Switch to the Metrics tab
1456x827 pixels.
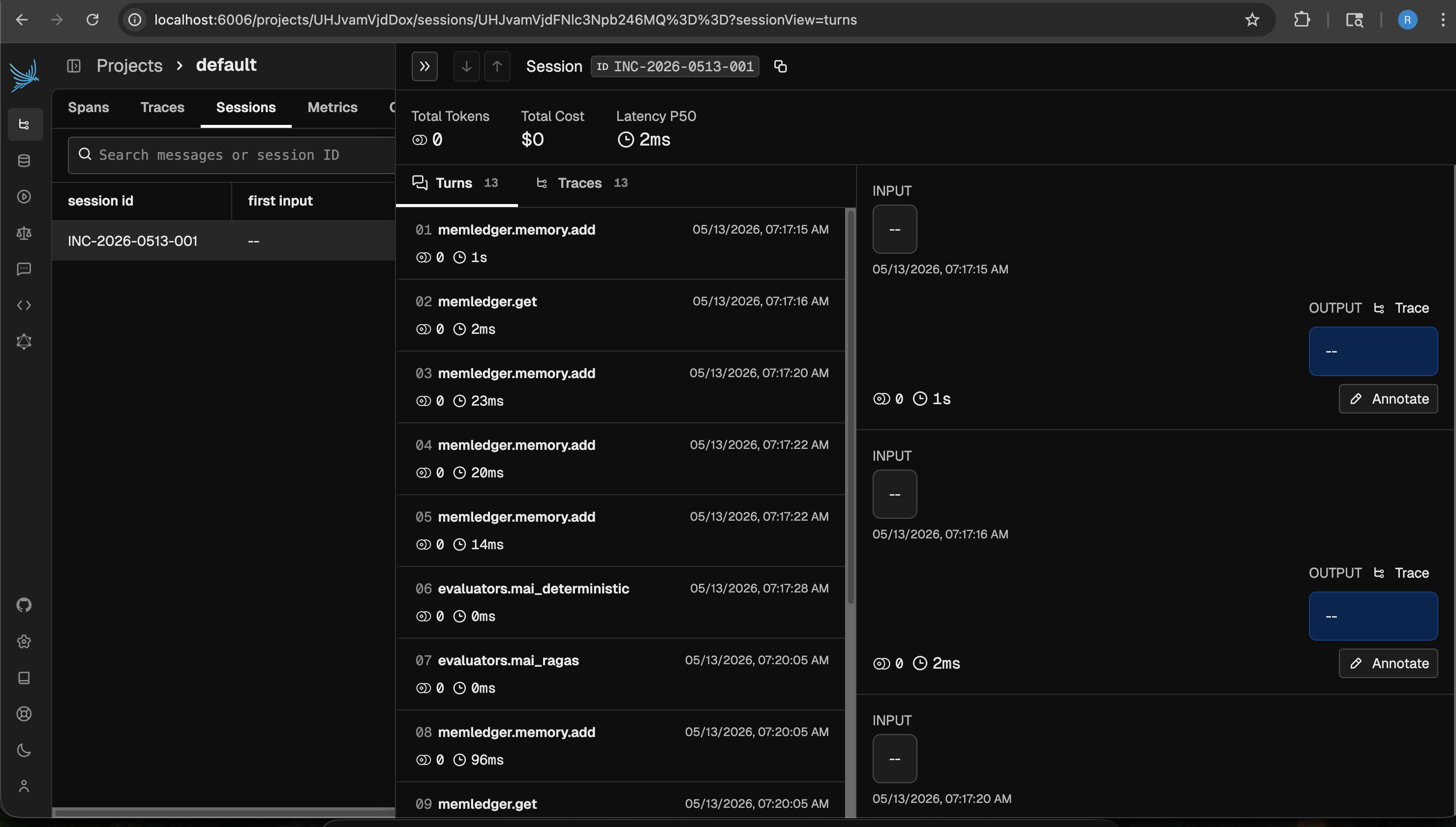[333, 107]
